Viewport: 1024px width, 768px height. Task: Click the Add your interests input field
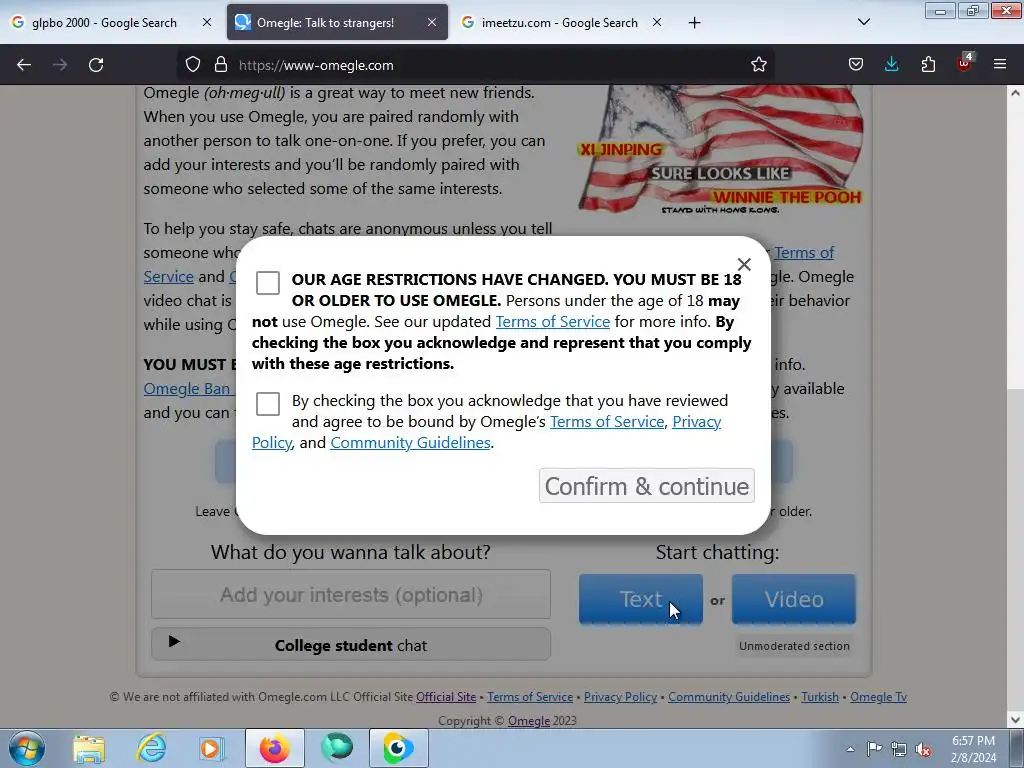(351, 594)
